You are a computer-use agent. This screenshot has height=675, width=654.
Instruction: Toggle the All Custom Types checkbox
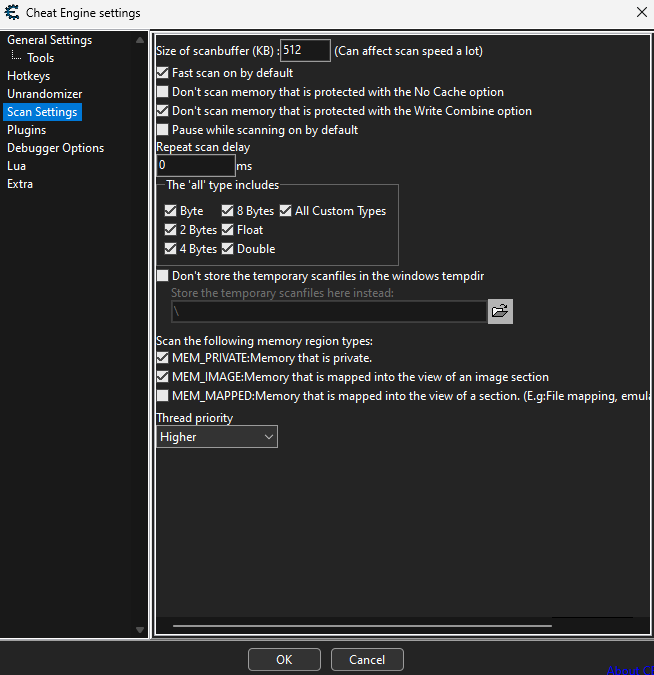[285, 211]
